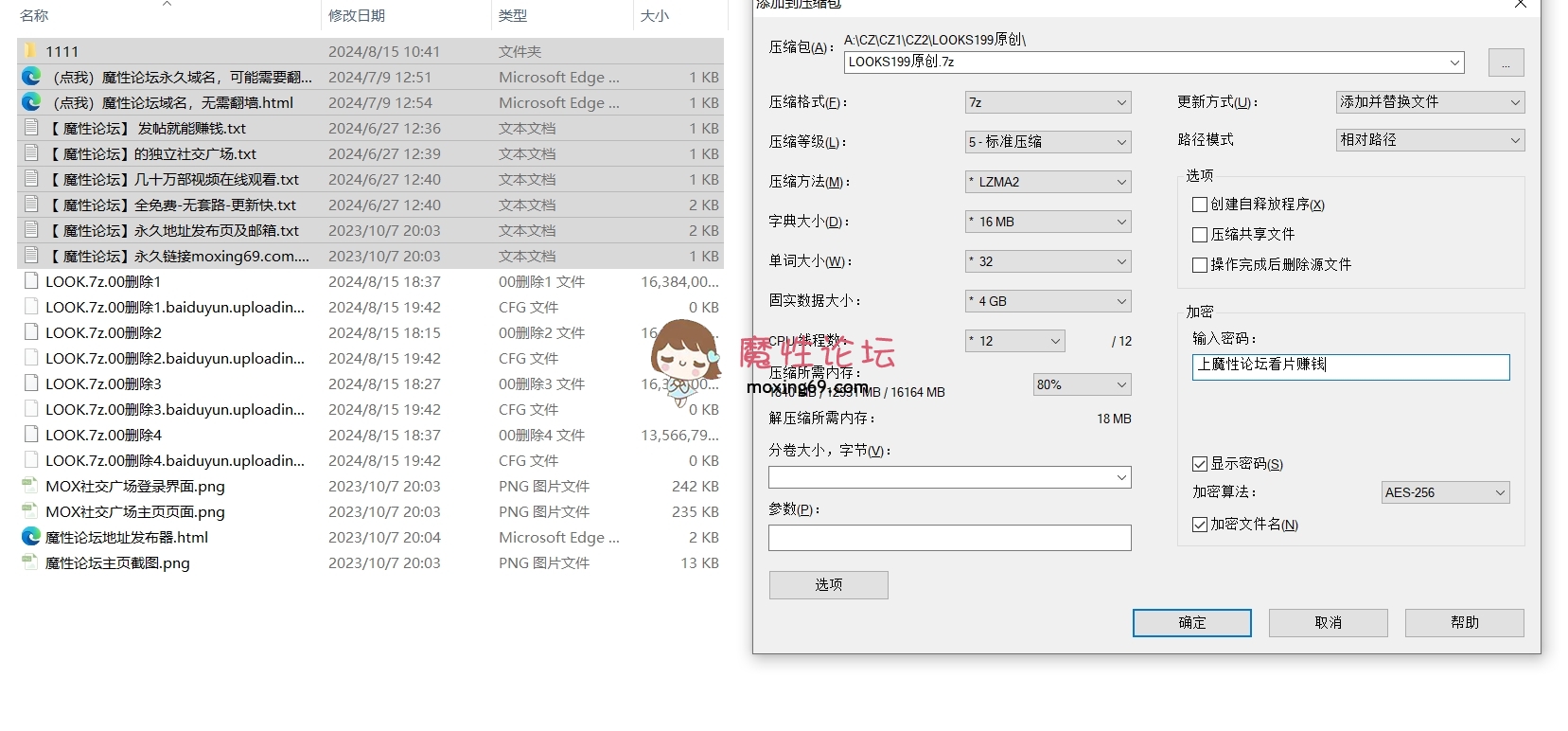Sort files by 修改日期 column header
Screen dimensions: 1568x731
tap(357, 16)
